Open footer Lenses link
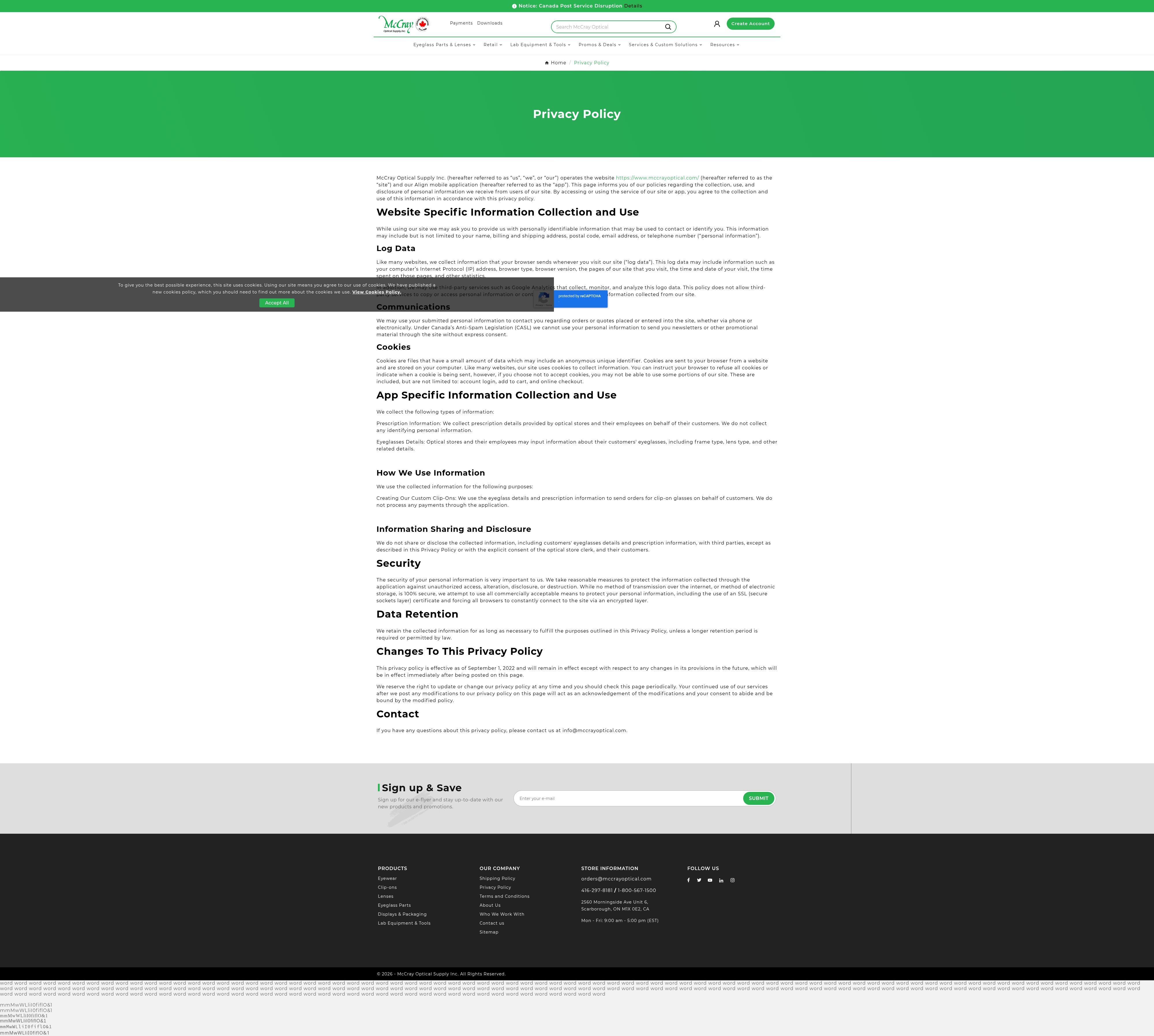The image size is (1154, 1036). pyautogui.click(x=386, y=897)
